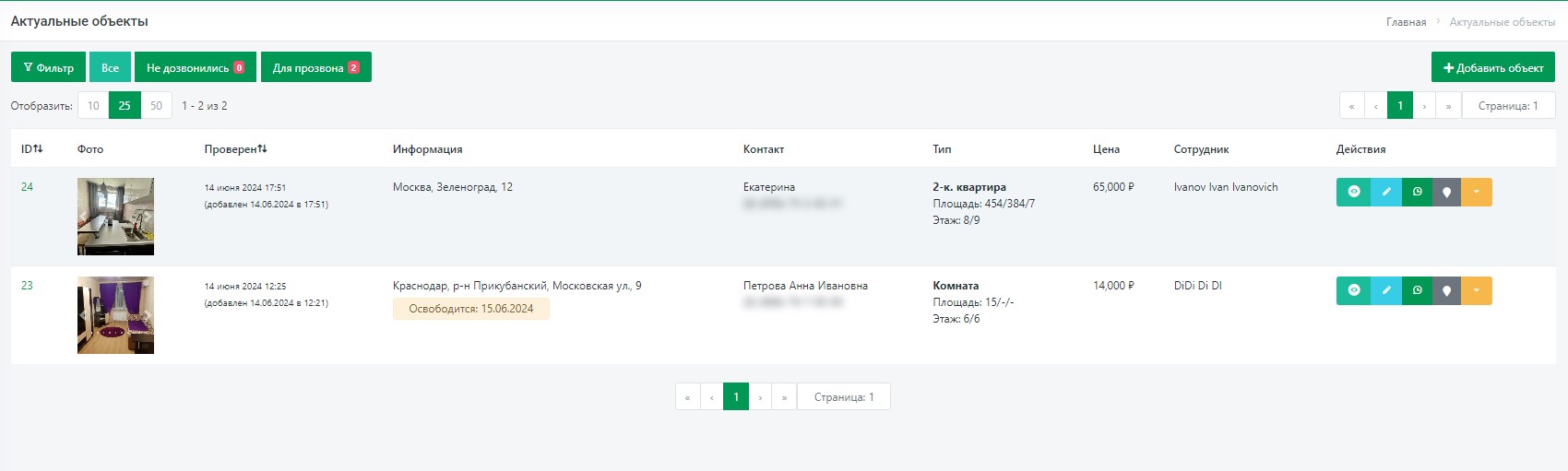Open the Фильтр filter button
The height and width of the screenshot is (471, 1568).
[x=48, y=67]
